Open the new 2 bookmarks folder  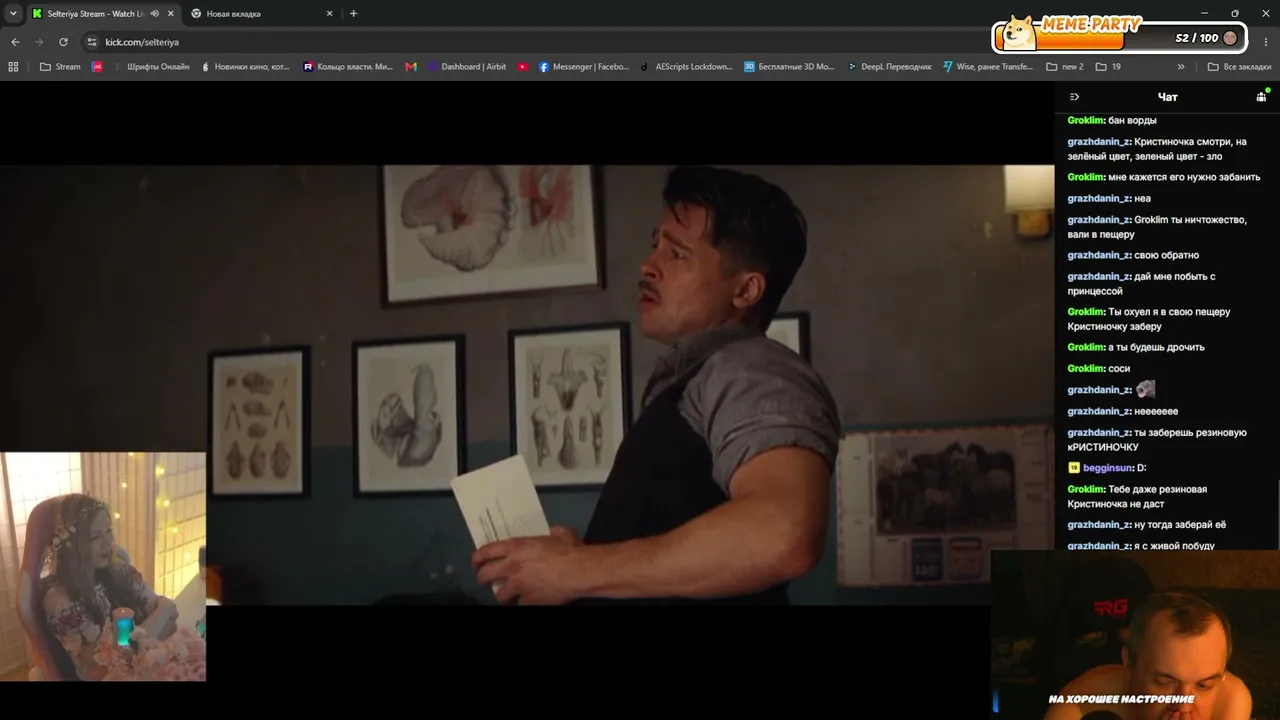pos(1065,67)
